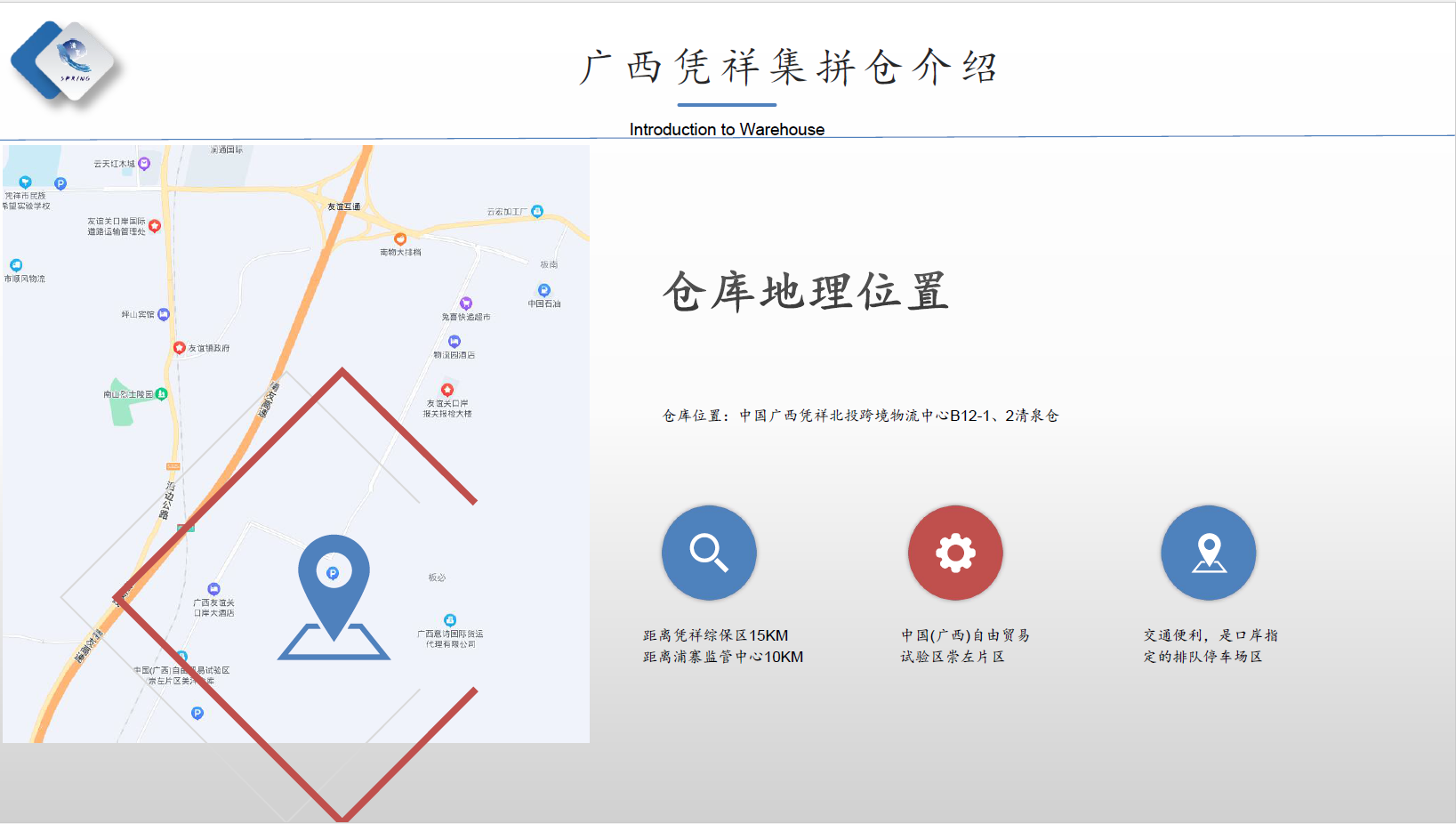Click the 仓库地理位置 heading text
Viewport: 1456px width, 824px height.
tap(806, 292)
